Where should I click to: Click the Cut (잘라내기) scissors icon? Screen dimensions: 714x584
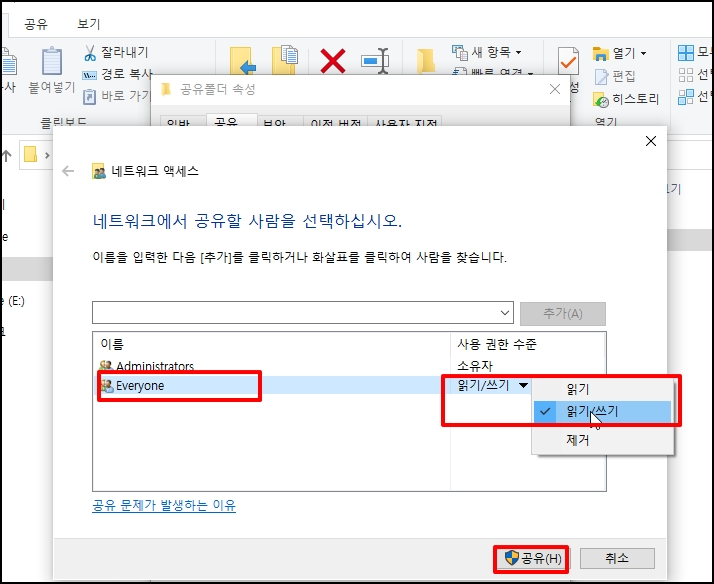pos(90,53)
